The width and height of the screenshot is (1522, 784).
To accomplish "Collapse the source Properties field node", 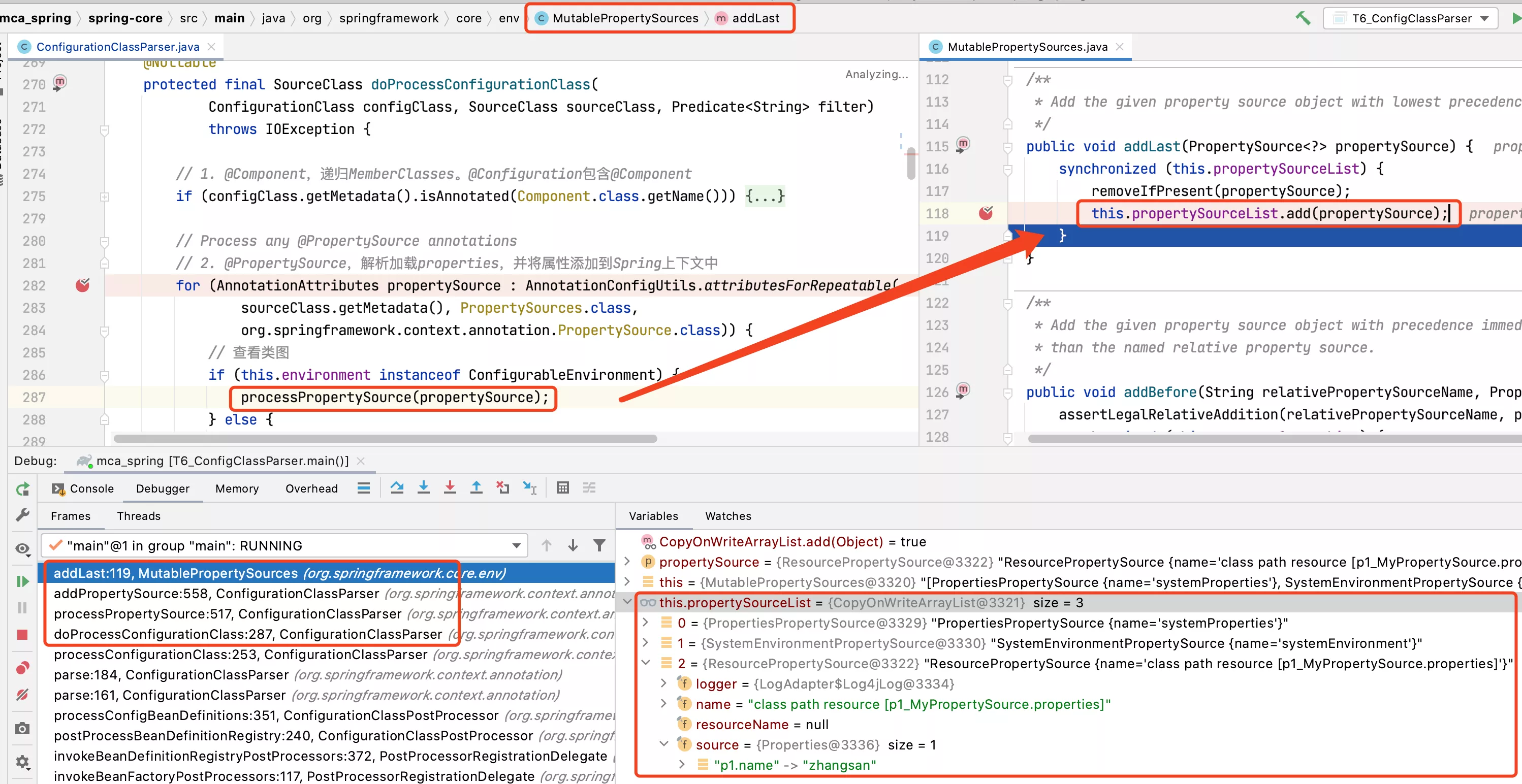I will [x=663, y=744].
